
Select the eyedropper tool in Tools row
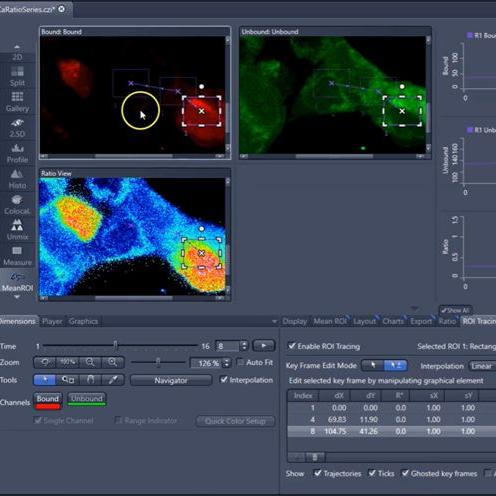[x=113, y=380]
